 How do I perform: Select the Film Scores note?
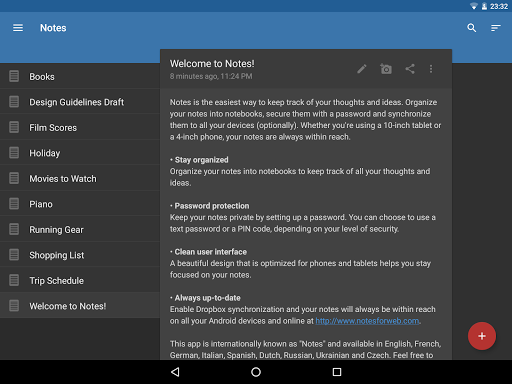pyautogui.click(x=80, y=127)
